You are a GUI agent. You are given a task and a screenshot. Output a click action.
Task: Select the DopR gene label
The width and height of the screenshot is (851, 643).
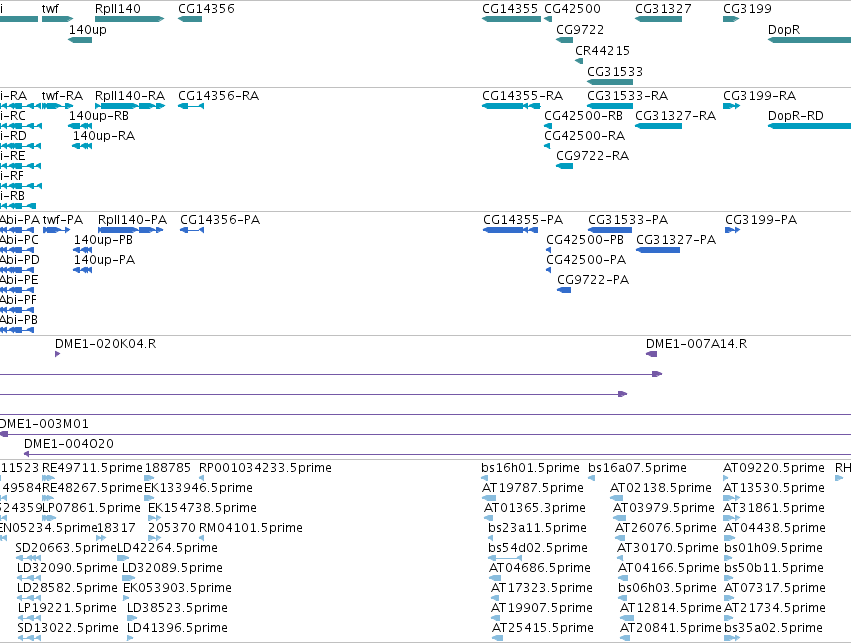coord(784,30)
